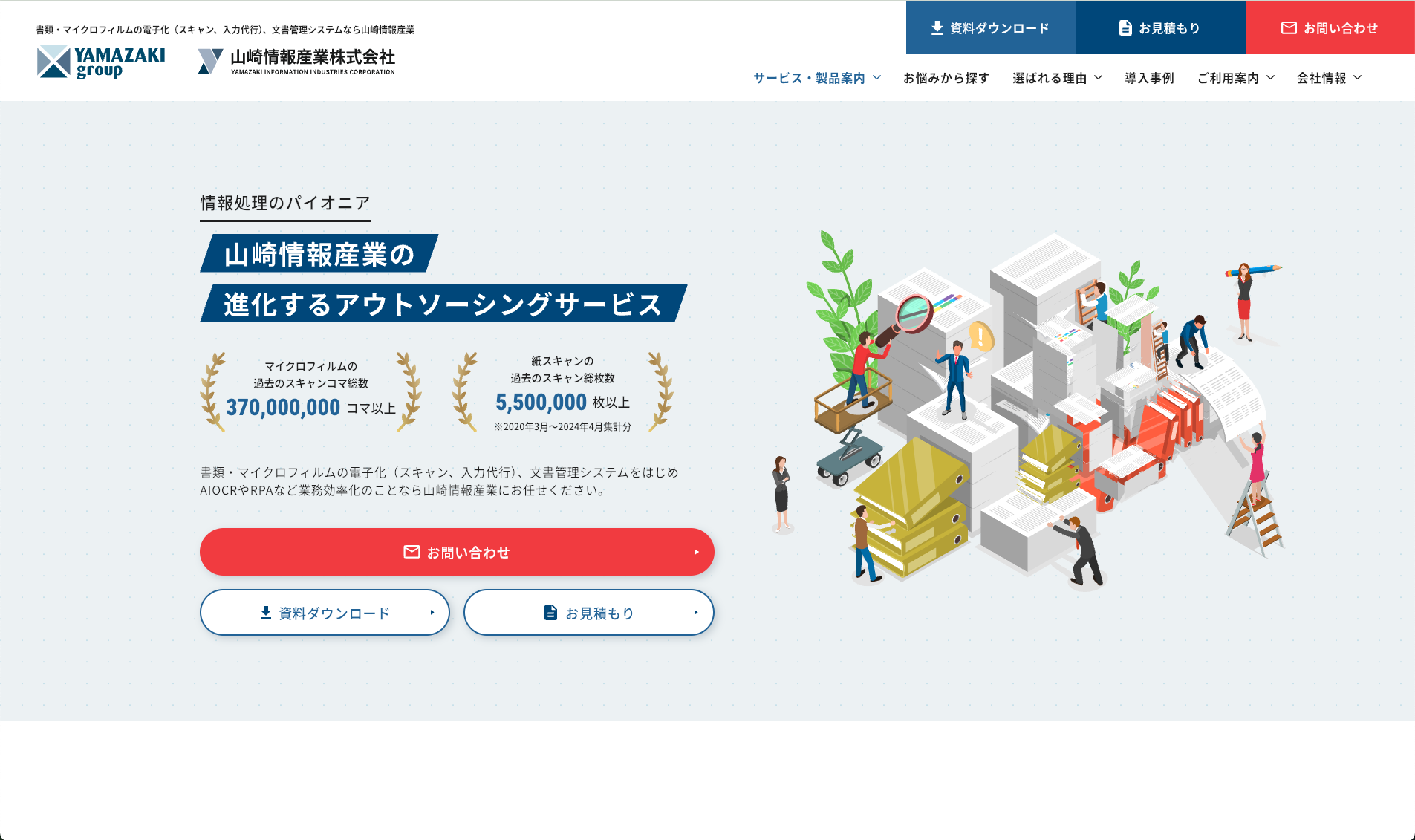
Task: Click the ※2020年3月〜2024年4月集計分 note
Action: [563, 427]
